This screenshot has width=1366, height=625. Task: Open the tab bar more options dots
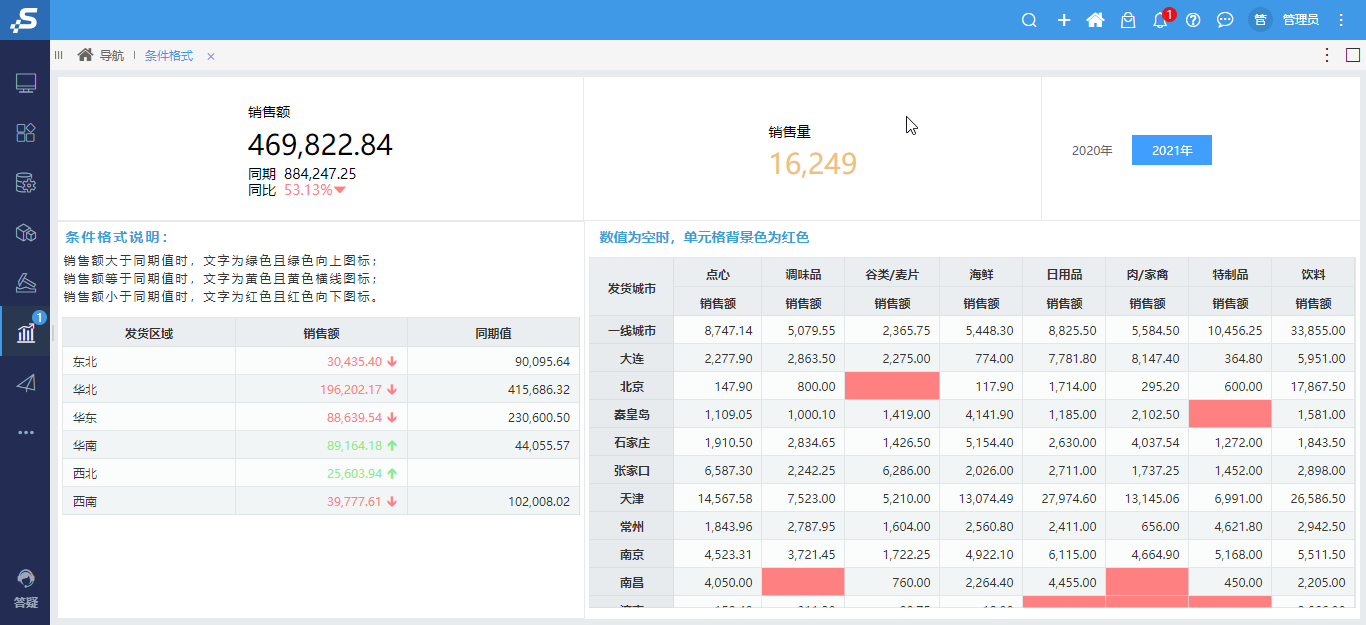[x=1327, y=55]
